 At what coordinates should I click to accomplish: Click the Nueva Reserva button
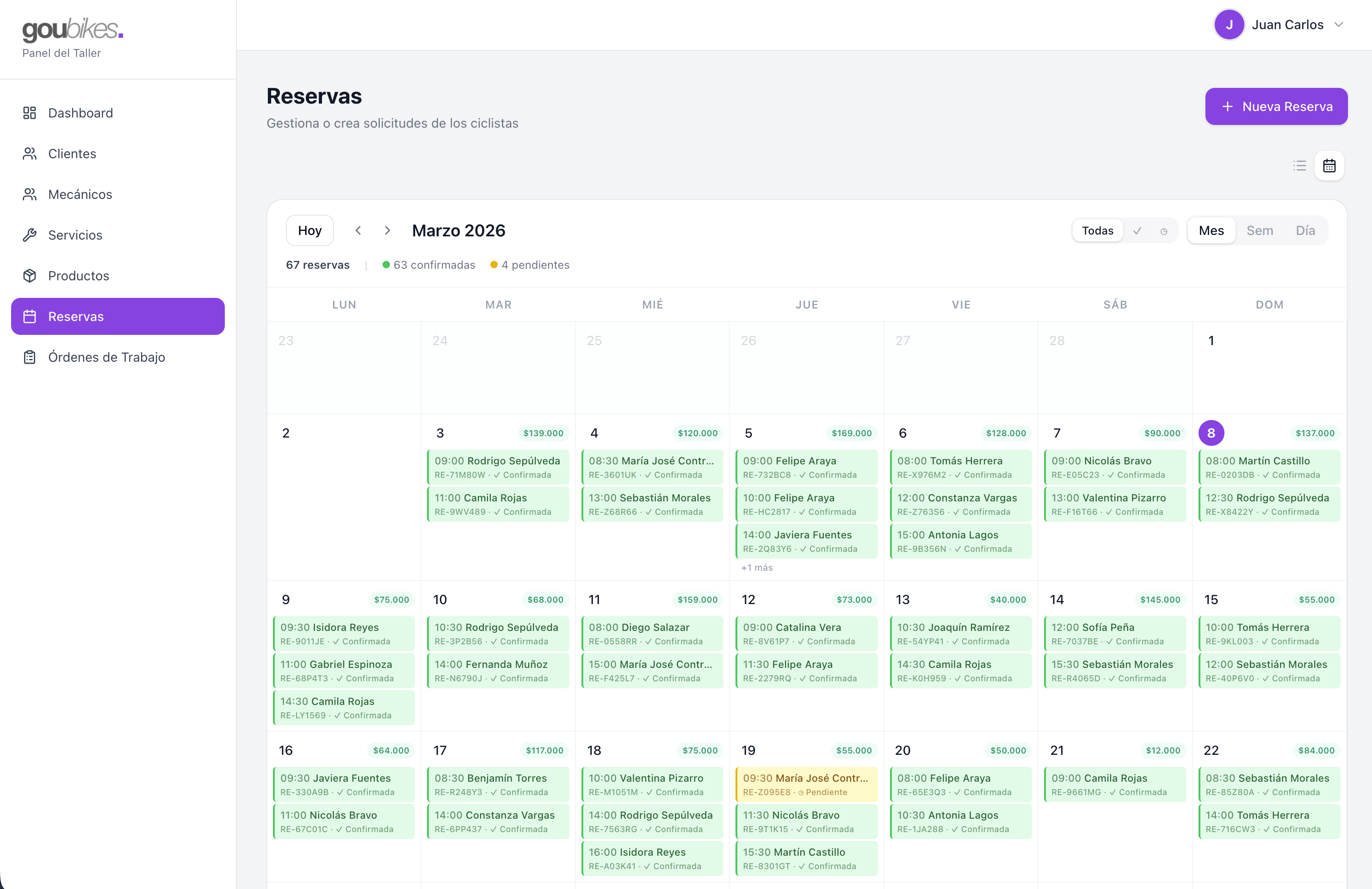[1276, 107]
